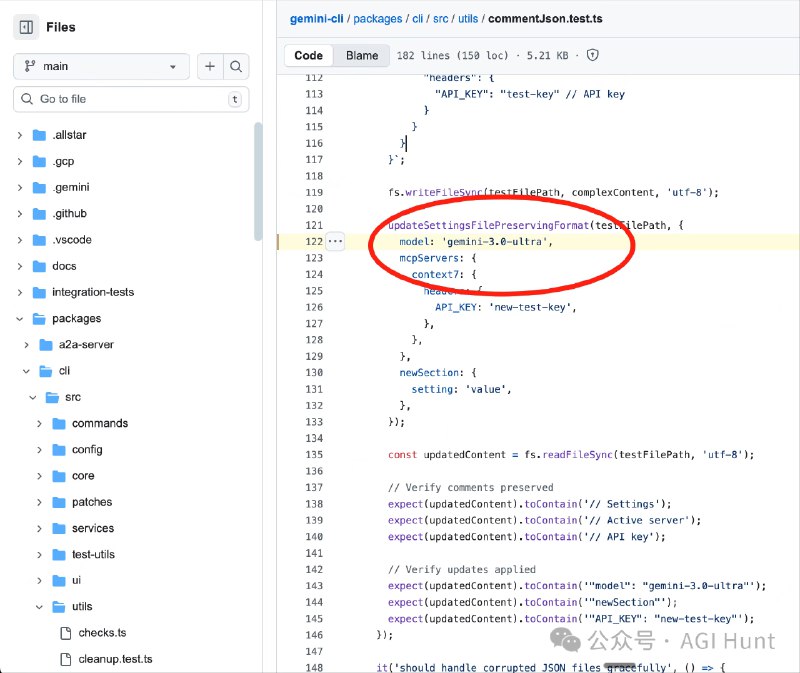Click the plus icon to add file
Viewport: 800px width, 673px height.
point(210,66)
